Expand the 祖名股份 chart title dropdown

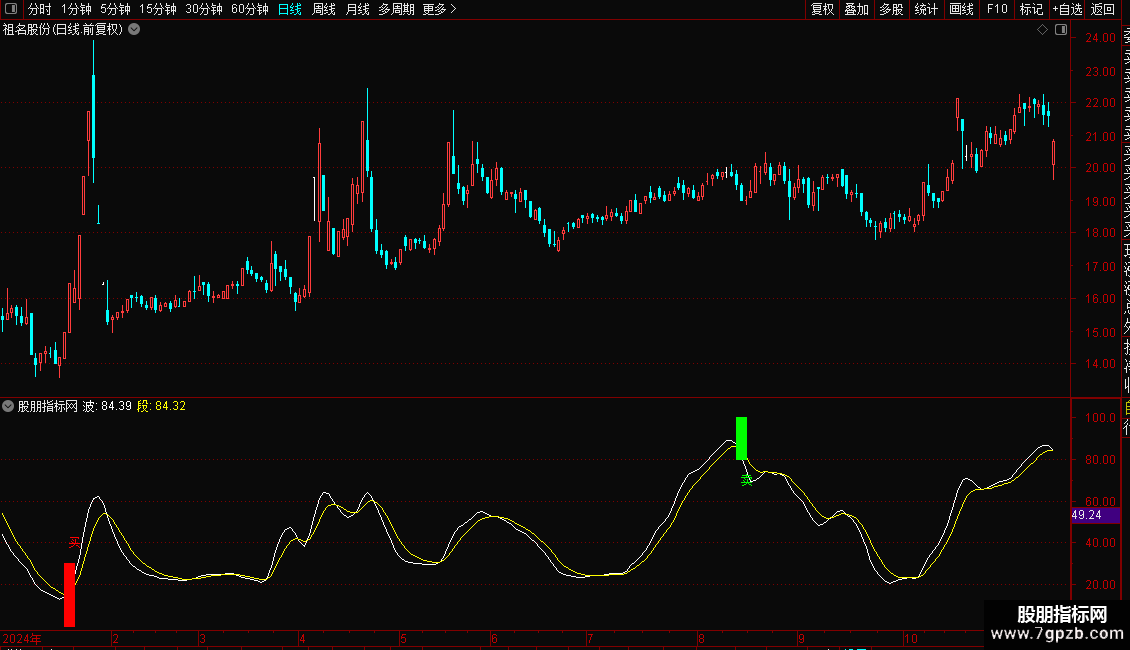point(134,30)
